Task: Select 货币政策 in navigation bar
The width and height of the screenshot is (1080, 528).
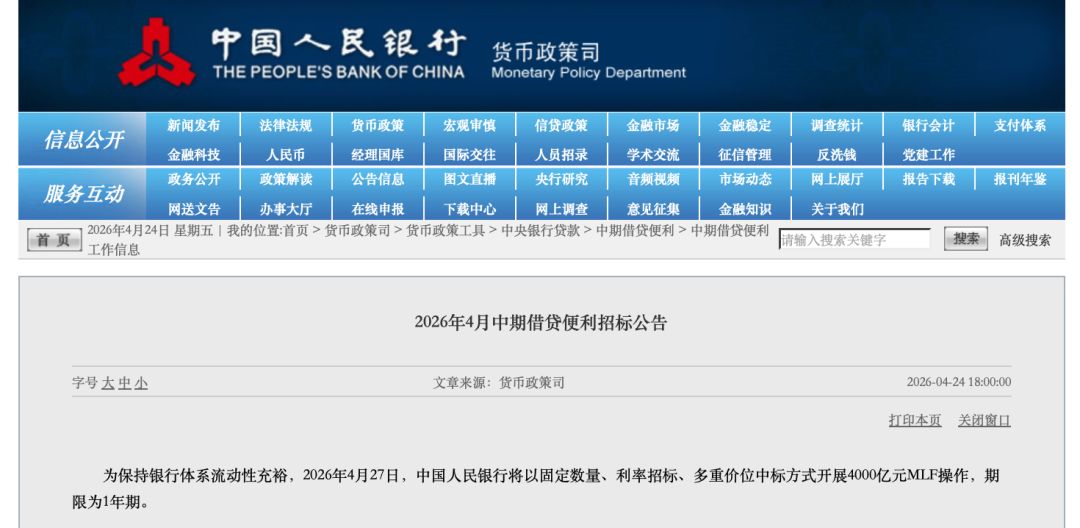Action: point(377,126)
